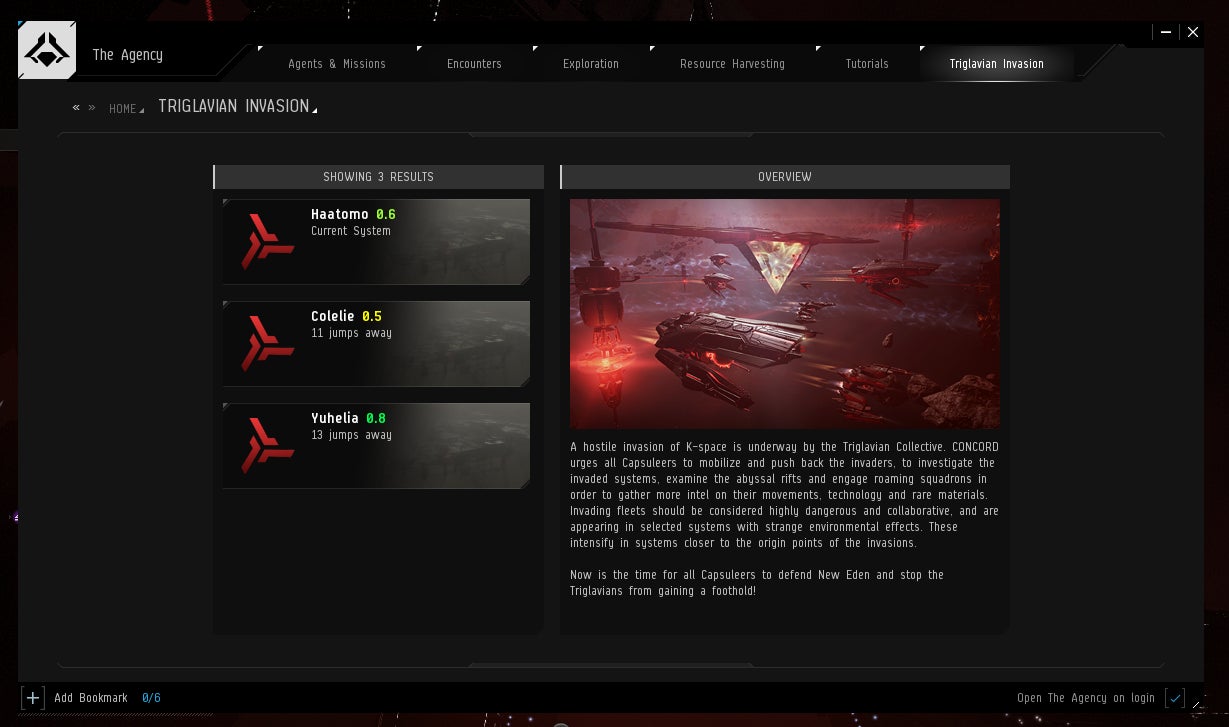Click the back navigation arrow in breadcrumb
The image size is (1229, 727).
[x=76, y=107]
